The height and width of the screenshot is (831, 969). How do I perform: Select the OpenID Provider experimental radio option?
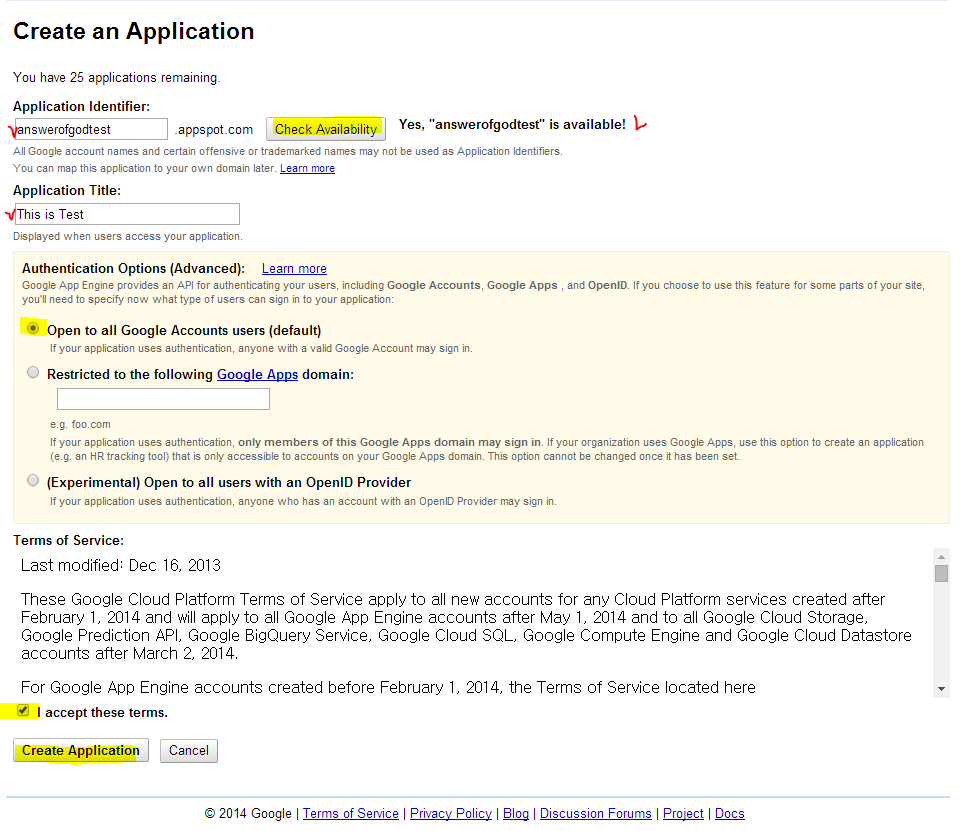tap(33, 481)
